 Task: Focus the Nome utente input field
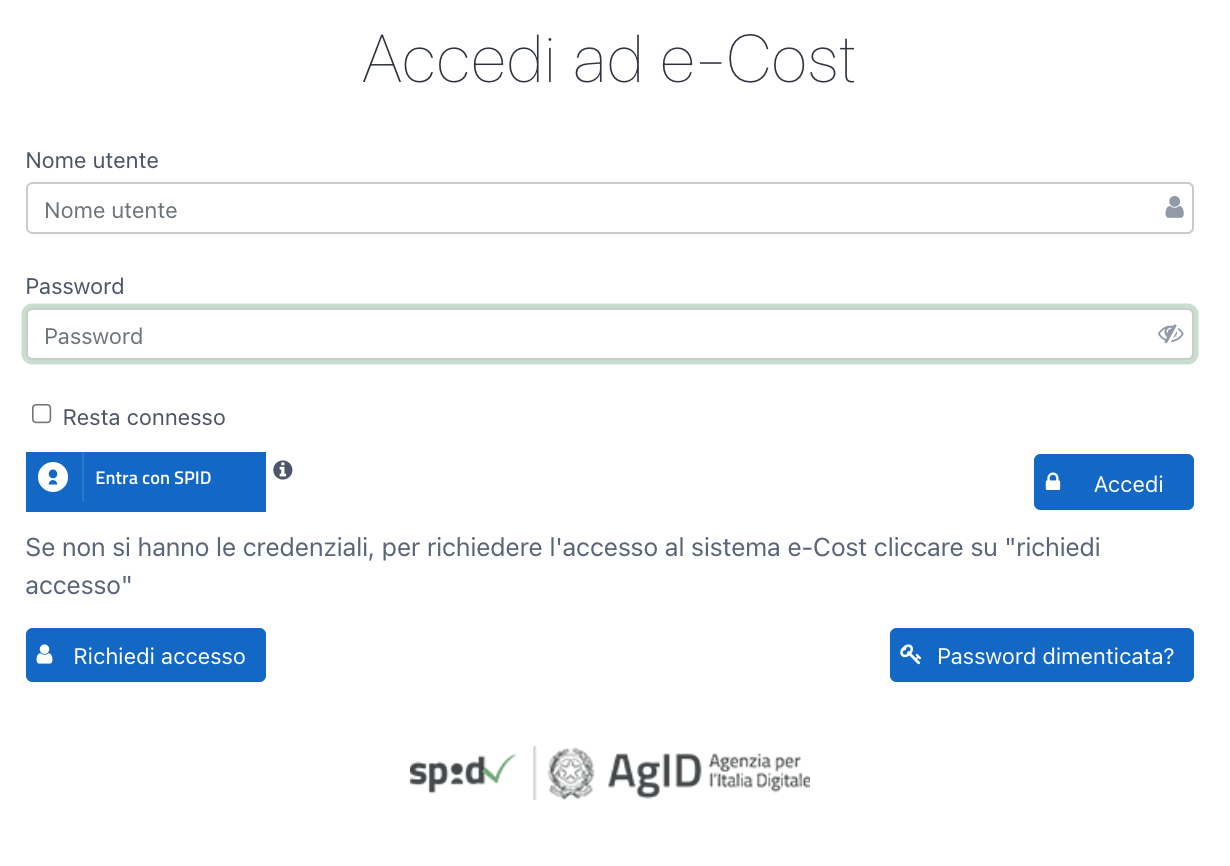click(610, 208)
